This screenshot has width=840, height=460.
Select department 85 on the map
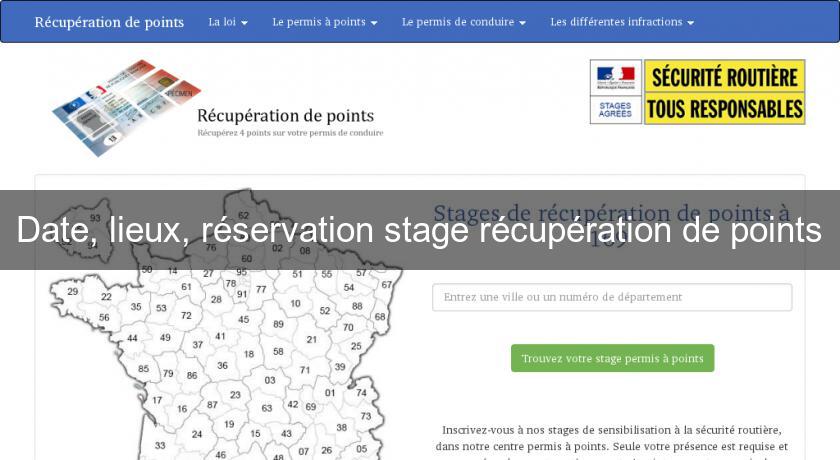(144, 369)
